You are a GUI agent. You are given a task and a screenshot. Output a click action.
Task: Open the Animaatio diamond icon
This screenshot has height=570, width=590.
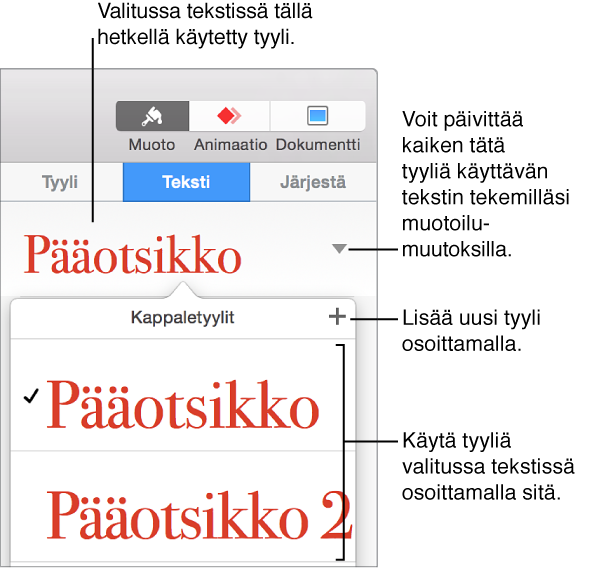pyautogui.click(x=229, y=116)
